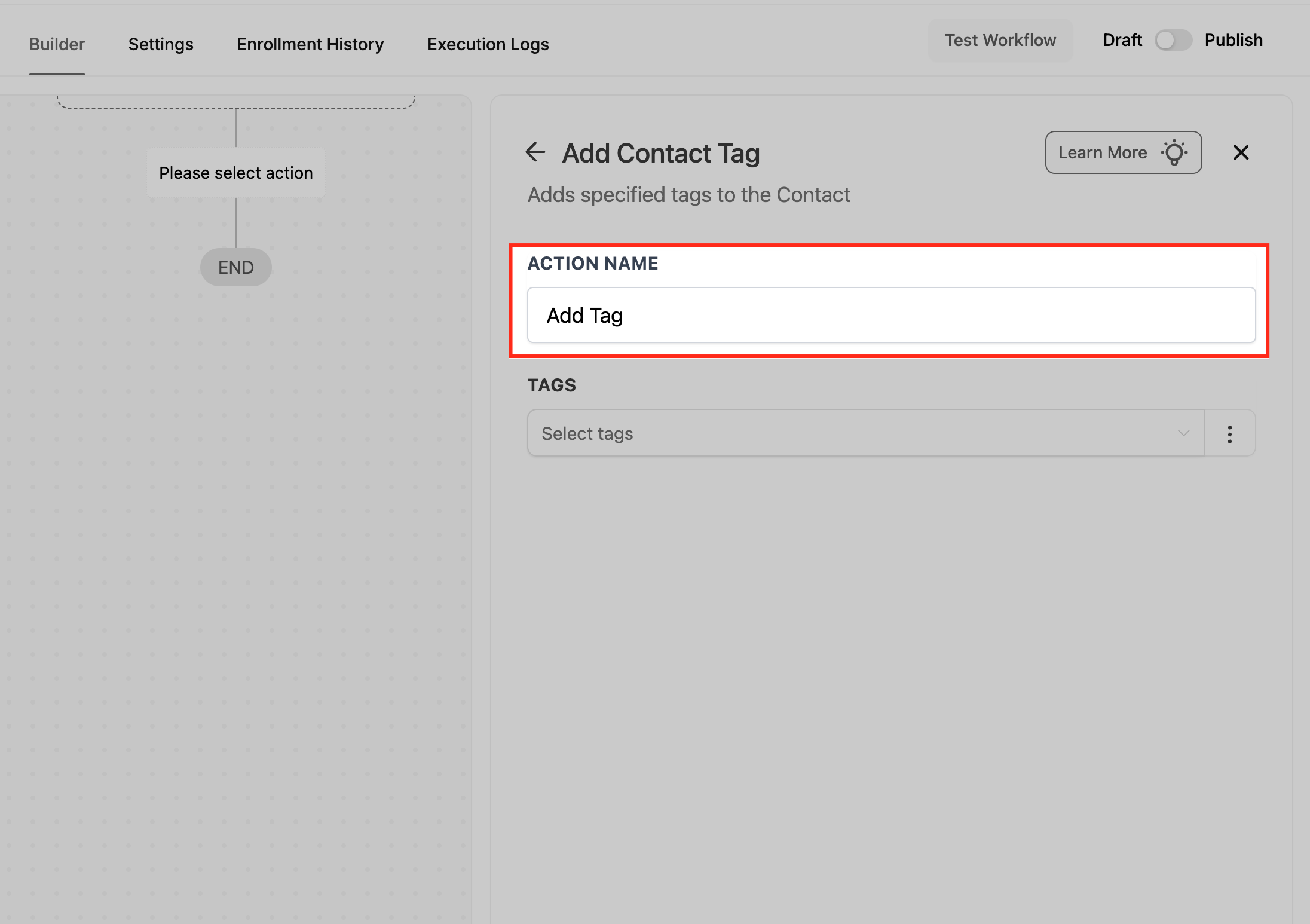This screenshot has height=924, width=1310.
Task: Click the Learn More button
Action: pyautogui.click(x=1103, y=152)
